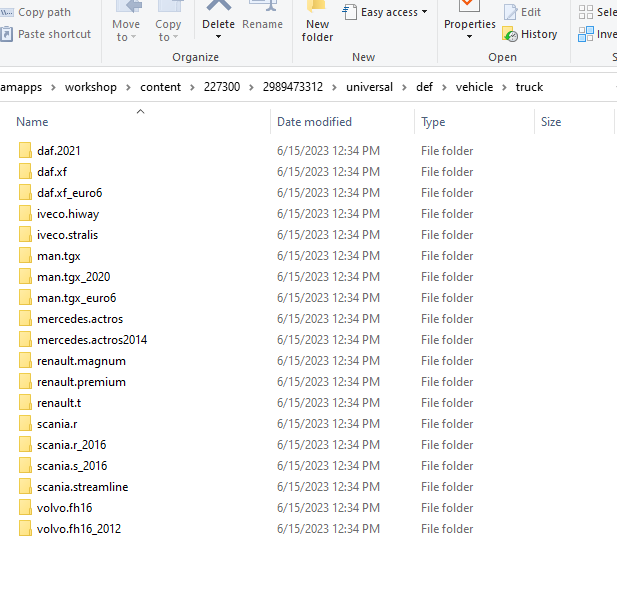Click truck in the address bar
Screen dimensions: 617x595
click(x=529, y=87)
